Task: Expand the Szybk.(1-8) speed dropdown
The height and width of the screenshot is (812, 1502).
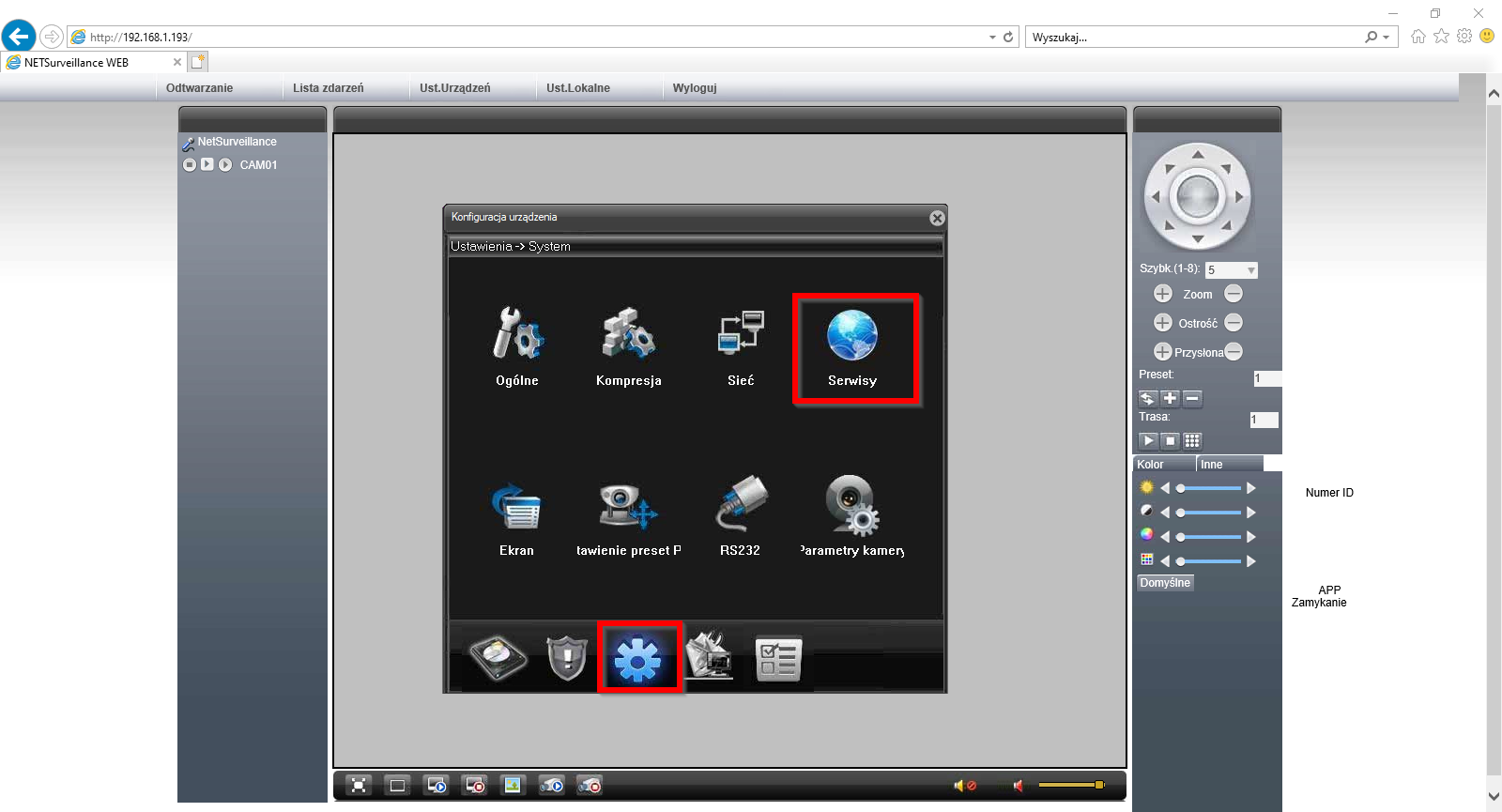Action: pos(1250,270)
